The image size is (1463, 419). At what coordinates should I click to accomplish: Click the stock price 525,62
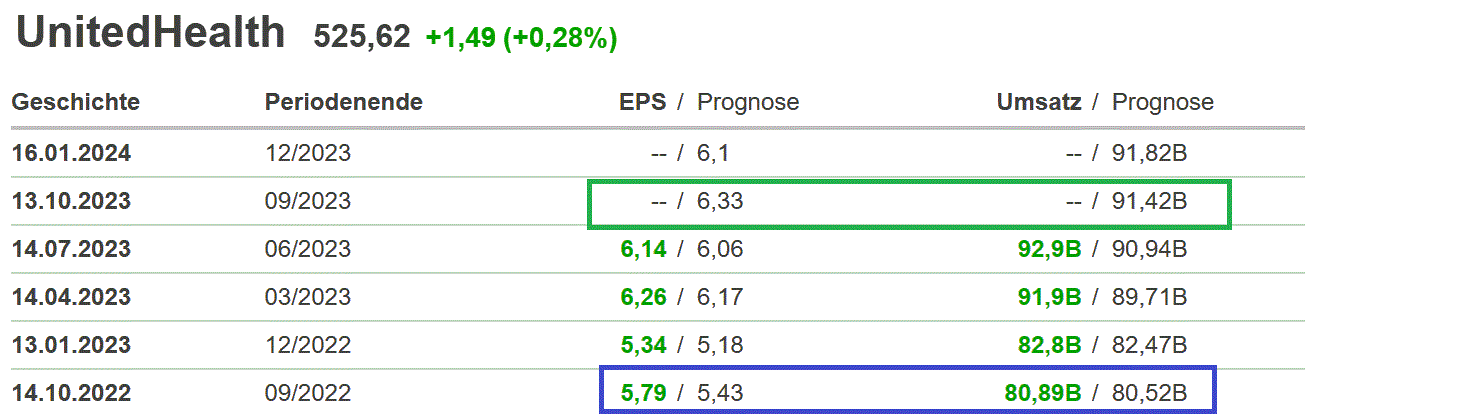click(x=362, y=37)
